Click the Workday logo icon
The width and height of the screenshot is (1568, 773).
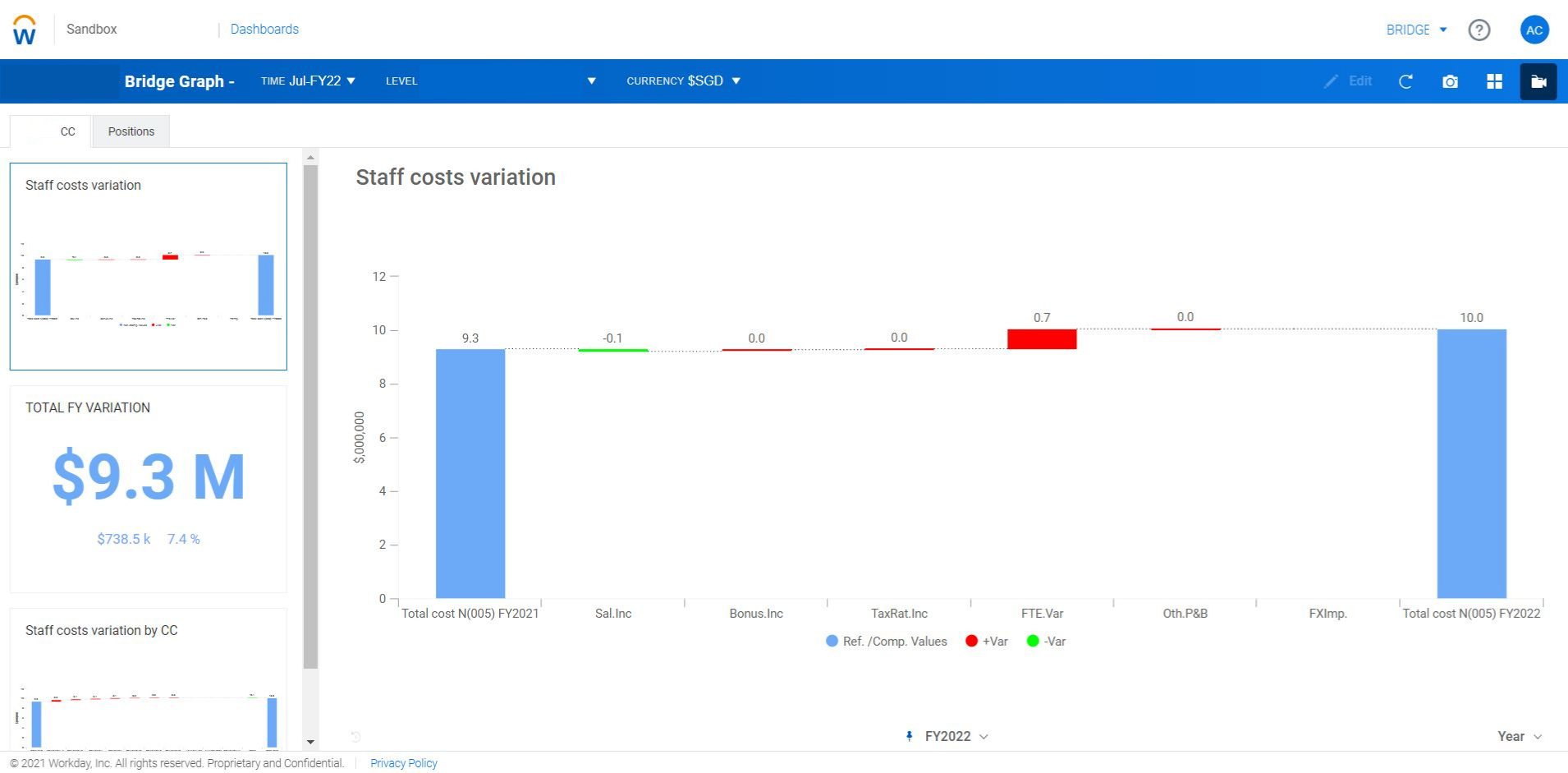25,30
